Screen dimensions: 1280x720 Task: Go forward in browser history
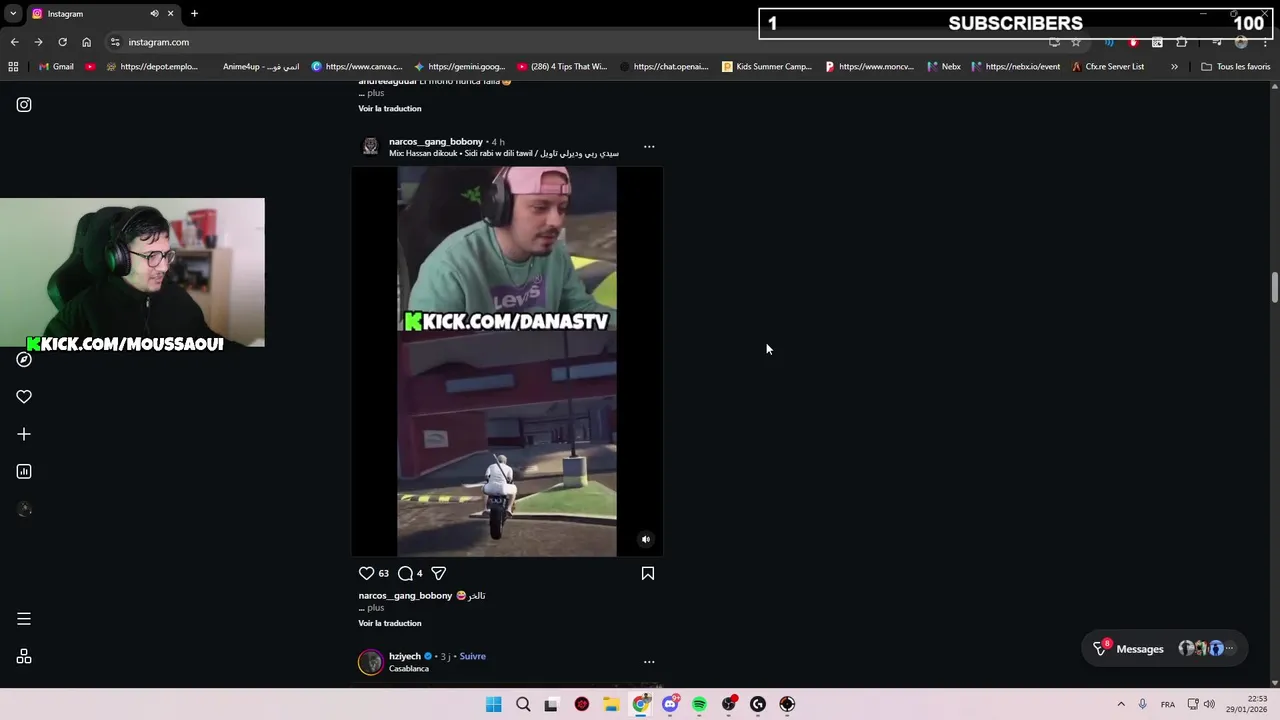(38, 42)
